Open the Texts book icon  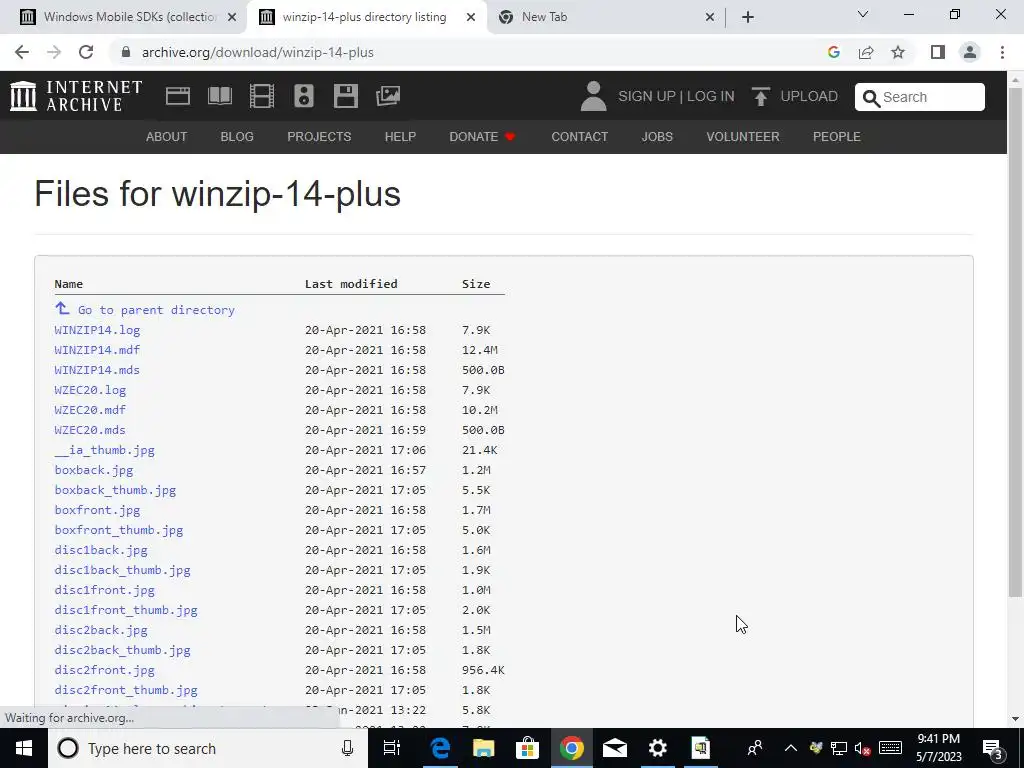tap(219, 96)
